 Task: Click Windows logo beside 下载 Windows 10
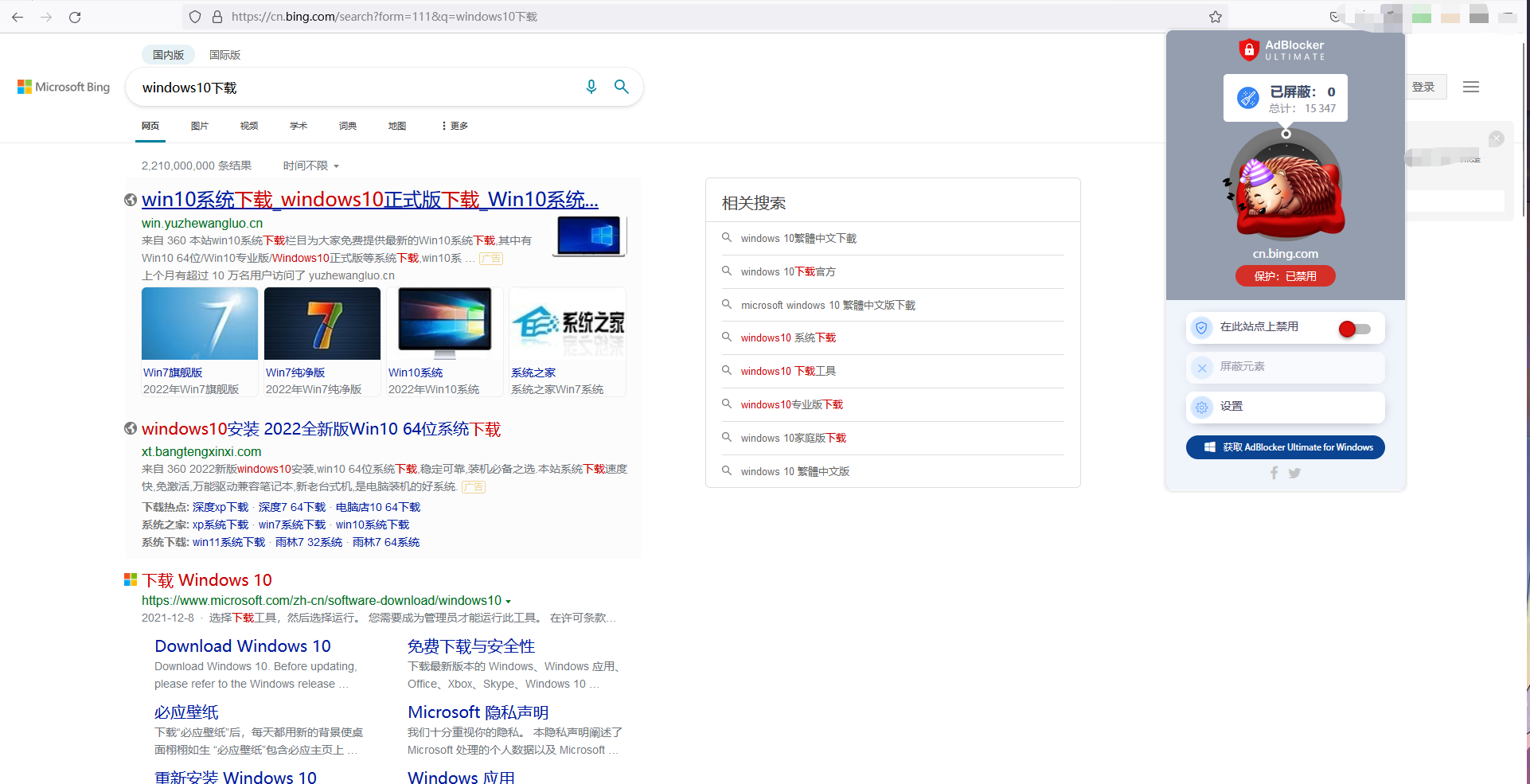[x=131, y=579]
